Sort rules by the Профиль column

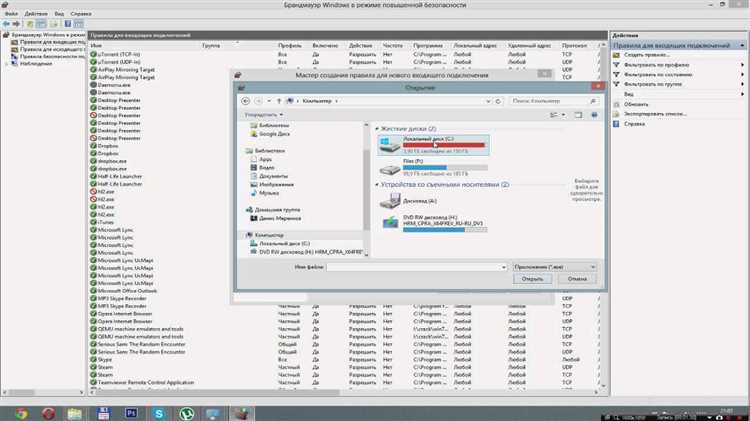(289, 45)
